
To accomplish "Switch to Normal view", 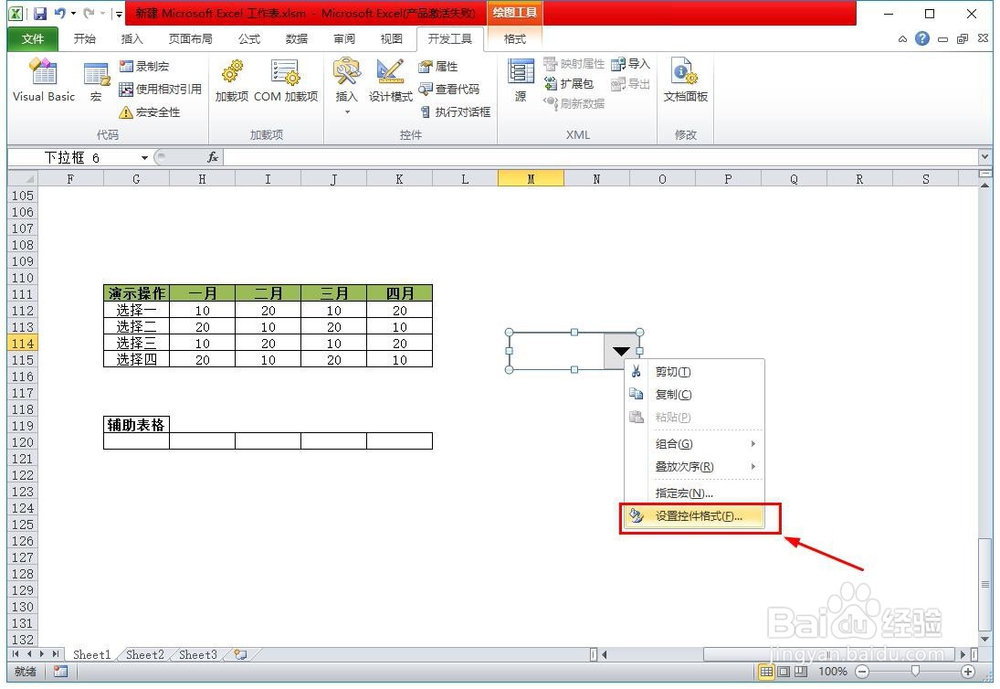I will (x=766, y=671).
